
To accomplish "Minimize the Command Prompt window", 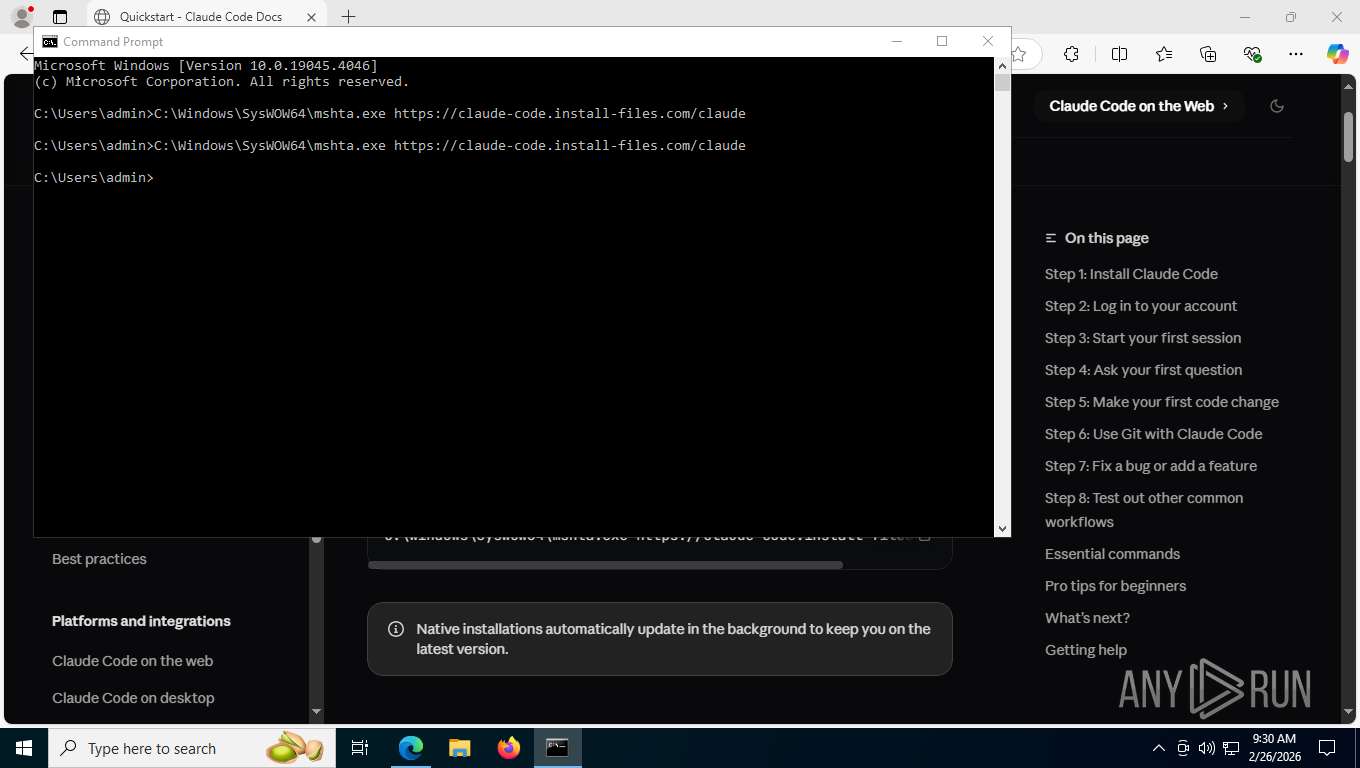I will 897,41.
